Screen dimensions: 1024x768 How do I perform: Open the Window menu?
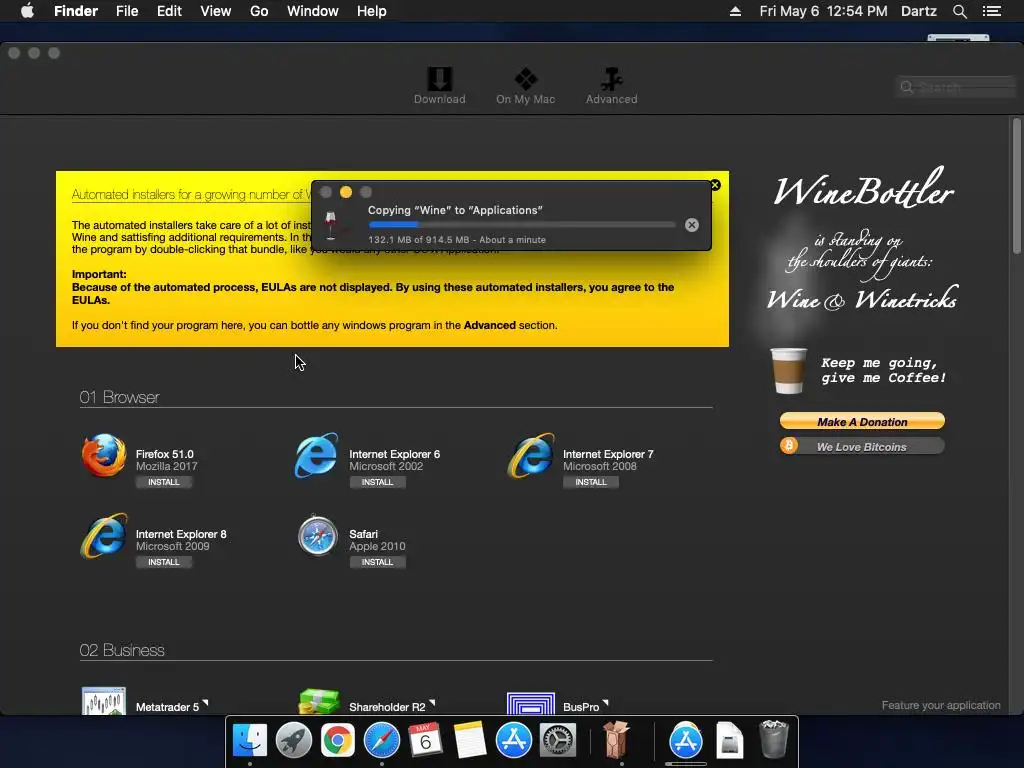point(313,11)
